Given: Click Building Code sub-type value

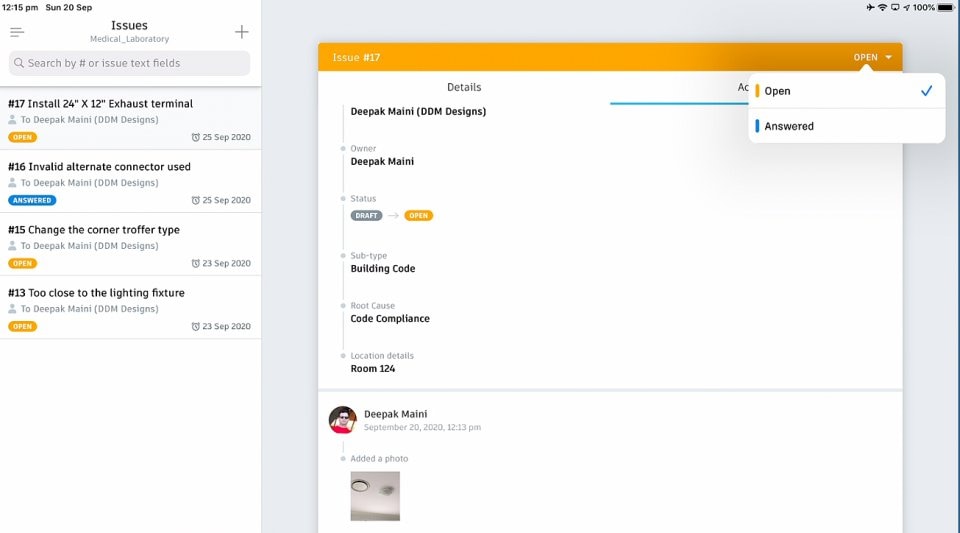Looking at the screenshot, I should 383,269.
